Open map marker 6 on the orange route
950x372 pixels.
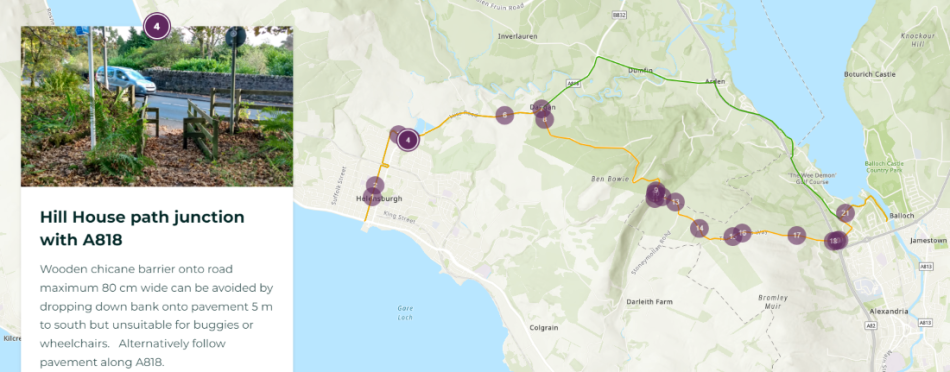pos(505,115)
